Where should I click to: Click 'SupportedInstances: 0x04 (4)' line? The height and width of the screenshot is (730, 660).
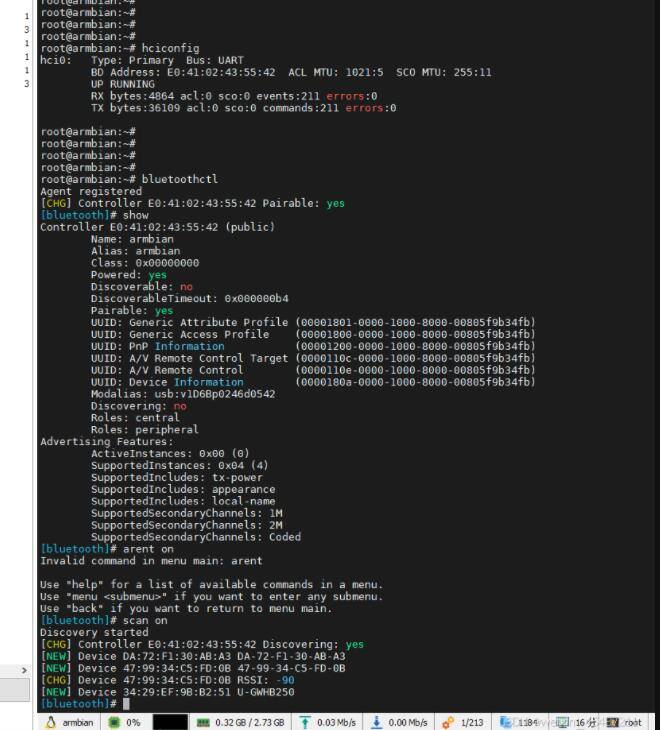pos(180,466)
